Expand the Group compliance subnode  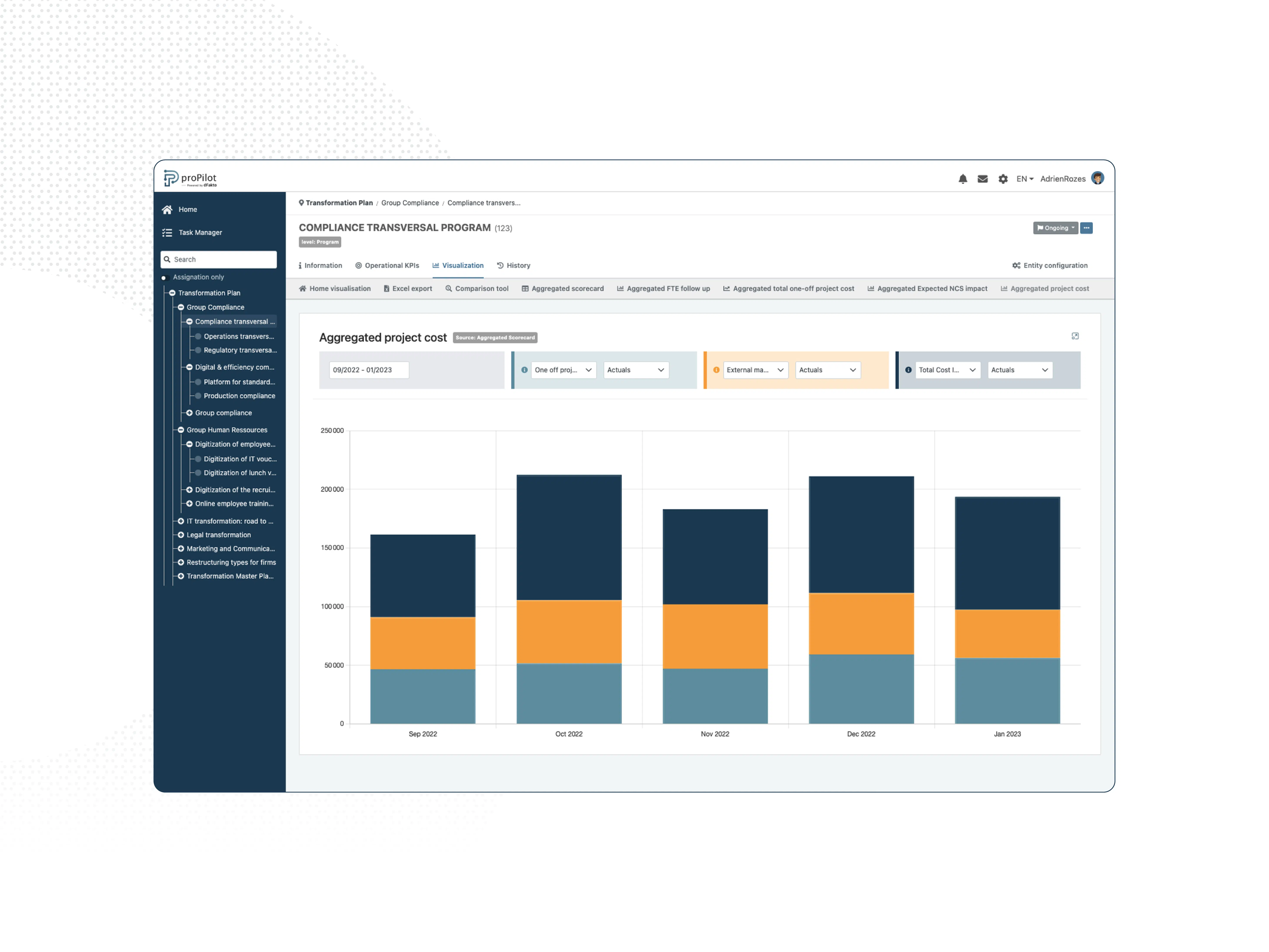189,413
